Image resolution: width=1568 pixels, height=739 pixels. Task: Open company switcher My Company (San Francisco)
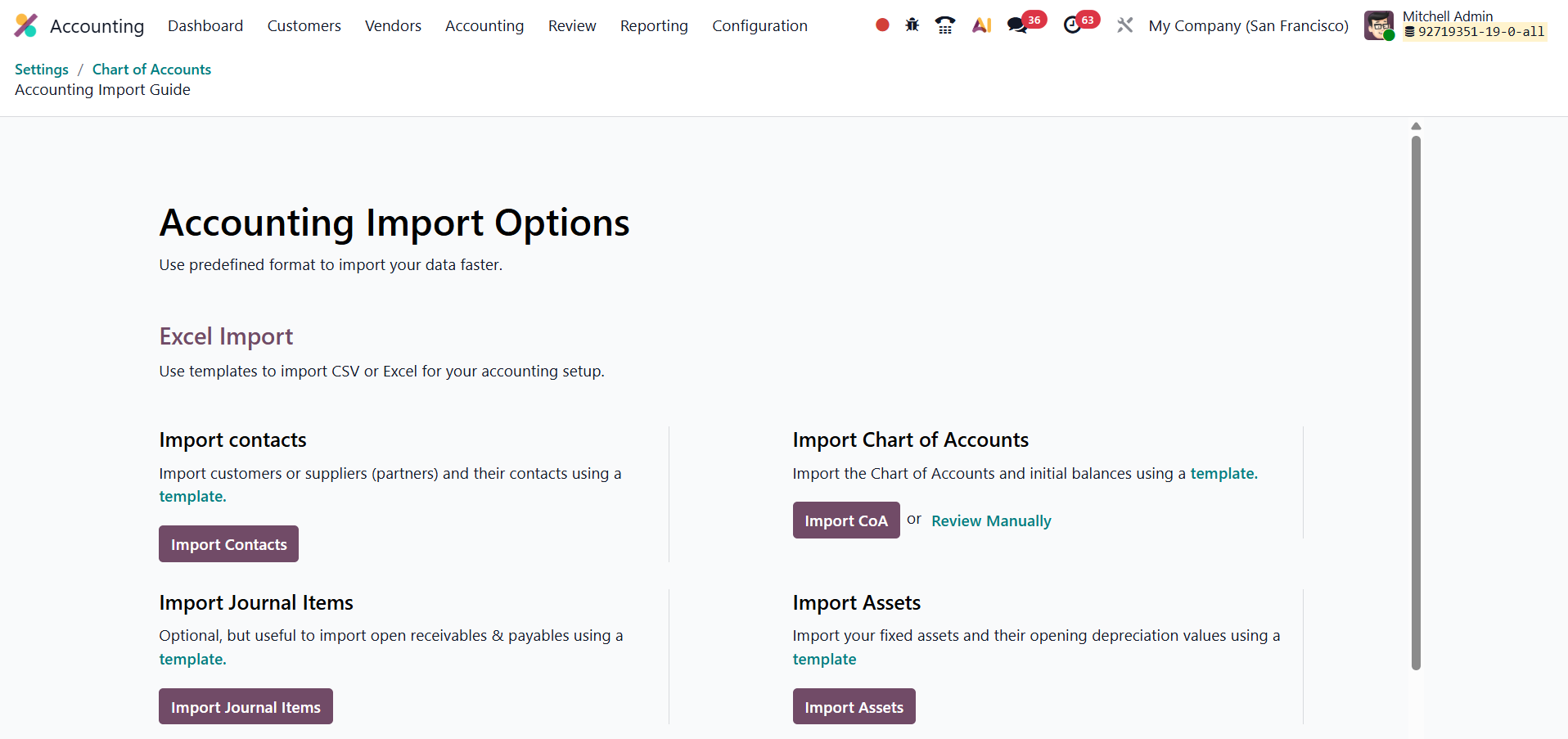point(1248,25)
